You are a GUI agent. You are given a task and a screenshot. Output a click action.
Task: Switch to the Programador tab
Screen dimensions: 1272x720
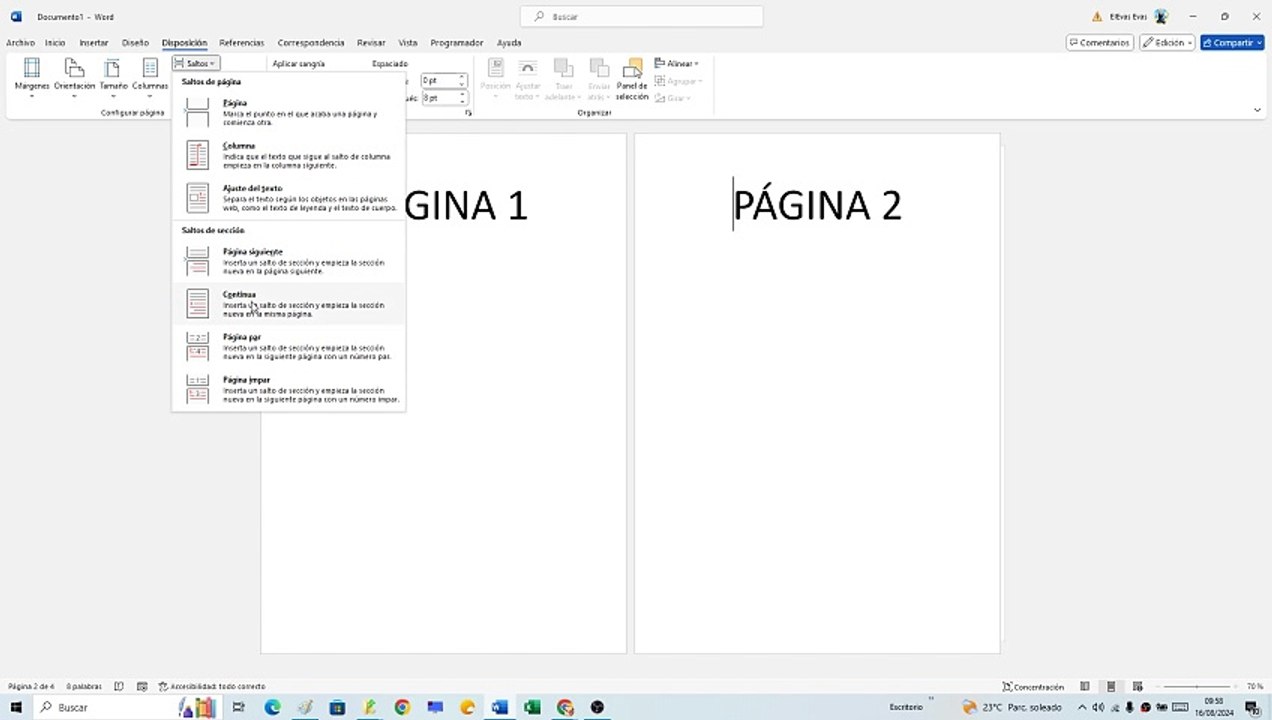457,43
